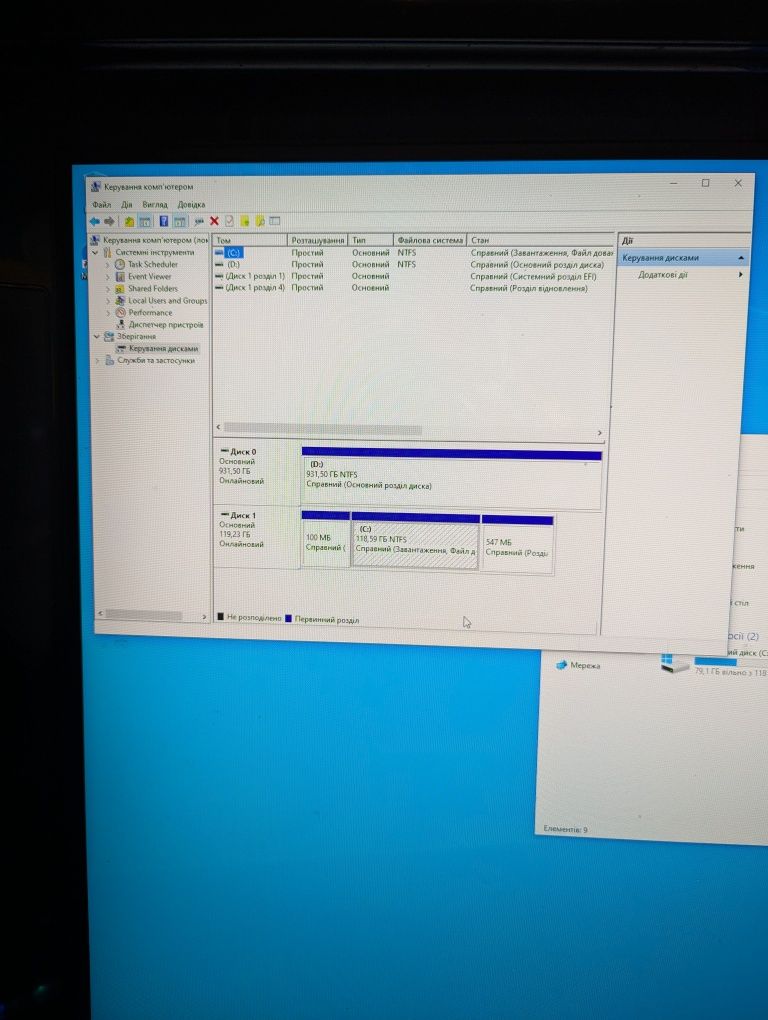Click the (C:) 118,59 ГБ NTFS partition block
Image resolution: width=768 pixels, height=1020 pixels.
click(x=415, y=542)
